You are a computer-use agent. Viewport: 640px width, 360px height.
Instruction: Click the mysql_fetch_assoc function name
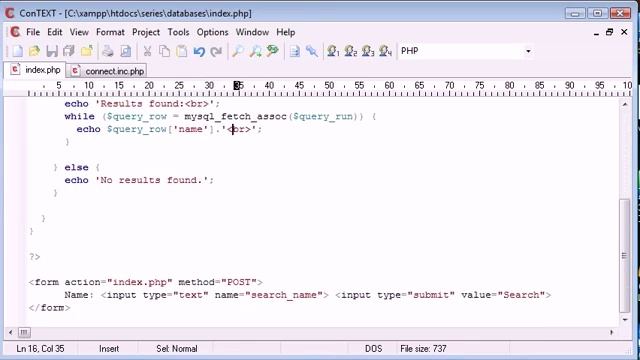tap(235, 117)
